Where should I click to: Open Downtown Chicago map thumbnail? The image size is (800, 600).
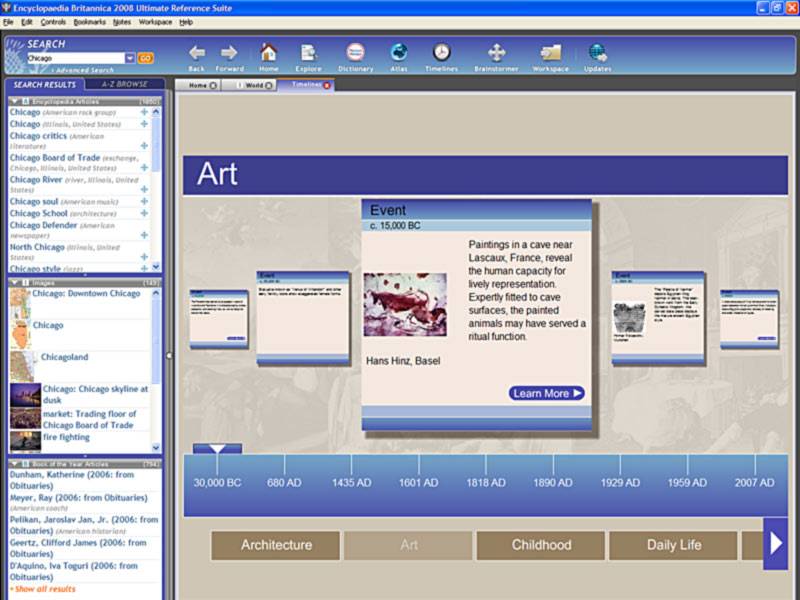pyautogui.click(x=20, y=303)
